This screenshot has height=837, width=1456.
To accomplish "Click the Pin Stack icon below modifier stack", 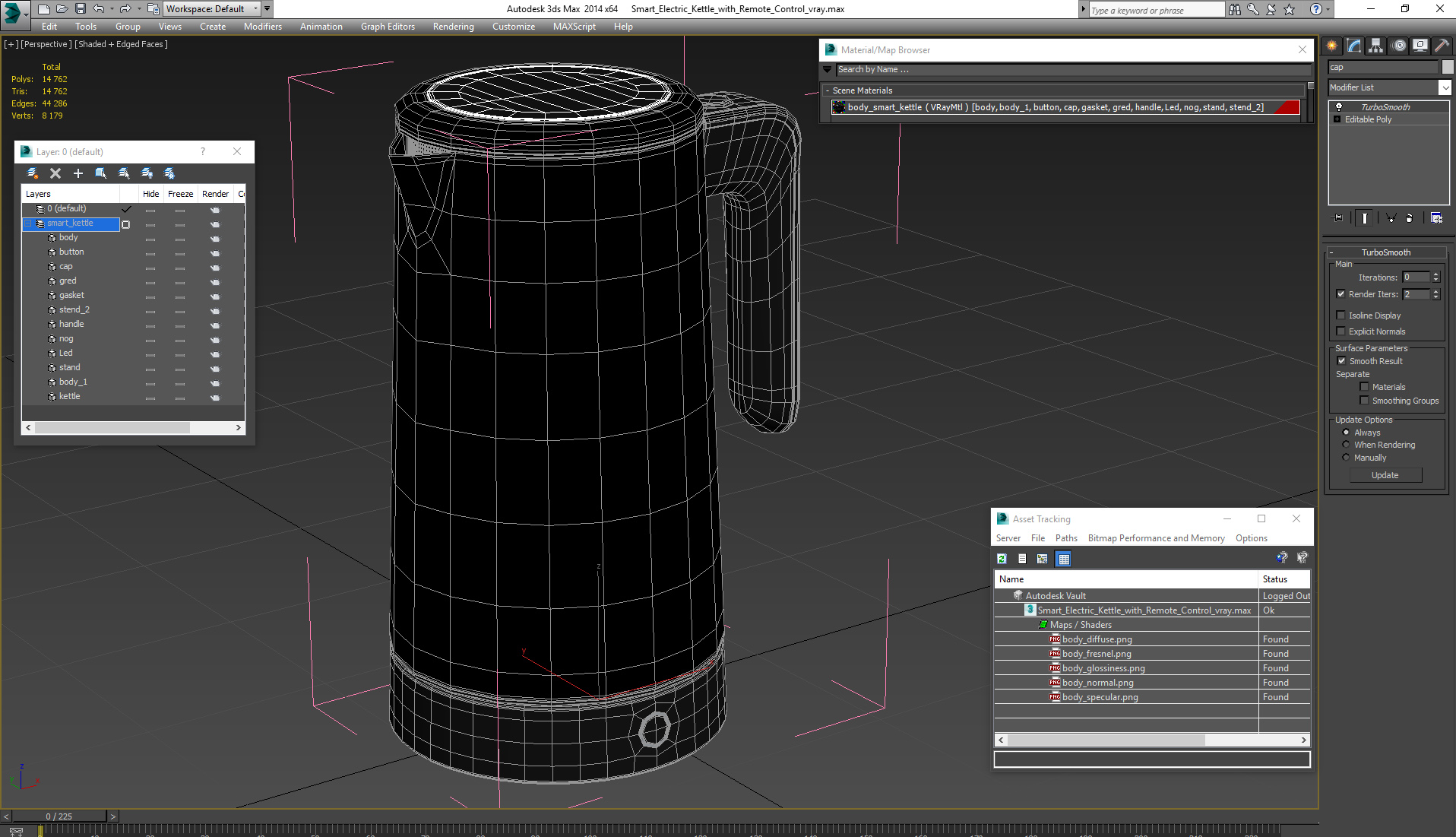I will coord(1338,218).
